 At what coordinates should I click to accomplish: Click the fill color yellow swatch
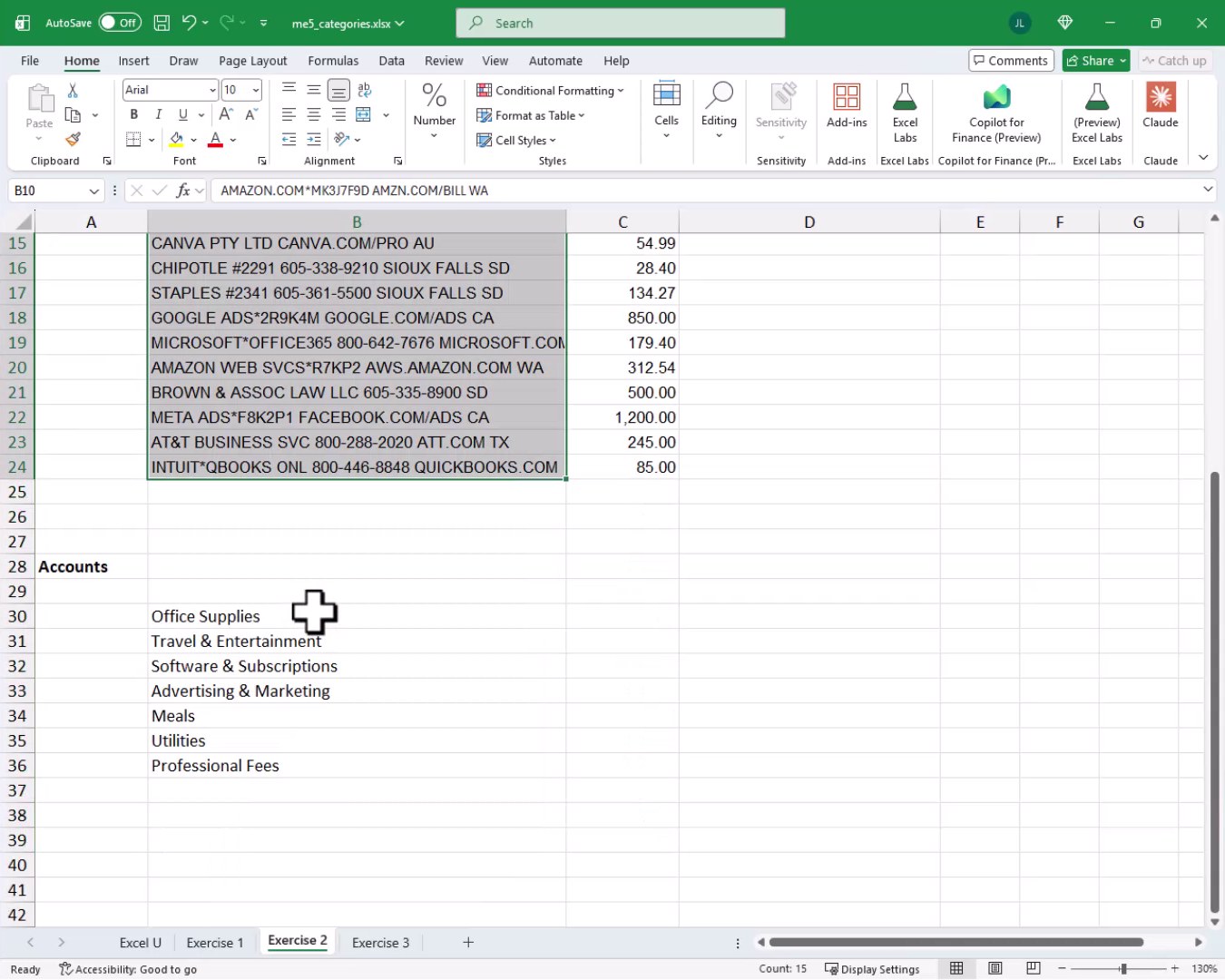[177, 140]
